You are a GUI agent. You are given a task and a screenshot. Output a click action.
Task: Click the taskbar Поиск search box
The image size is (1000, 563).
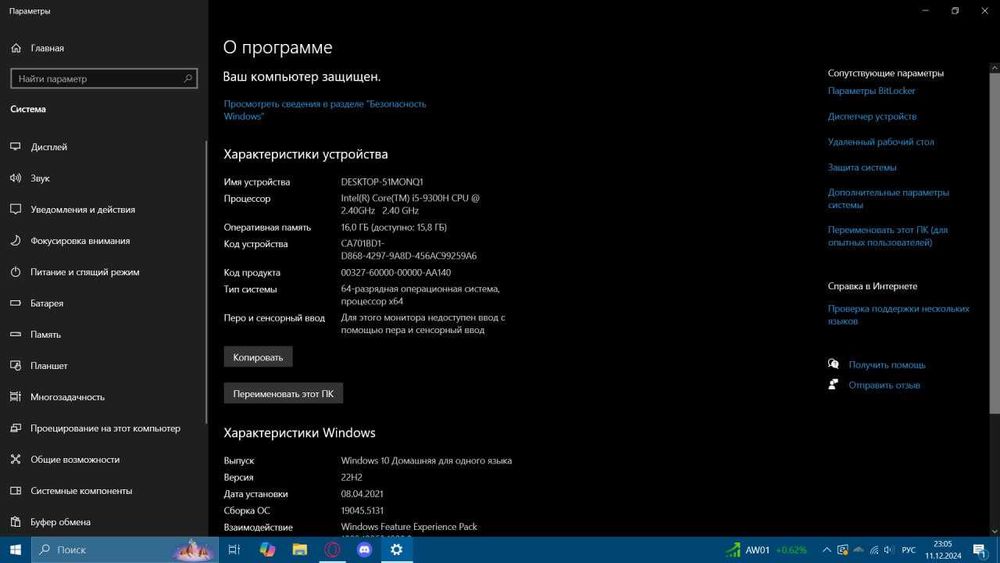pos(125,550)
